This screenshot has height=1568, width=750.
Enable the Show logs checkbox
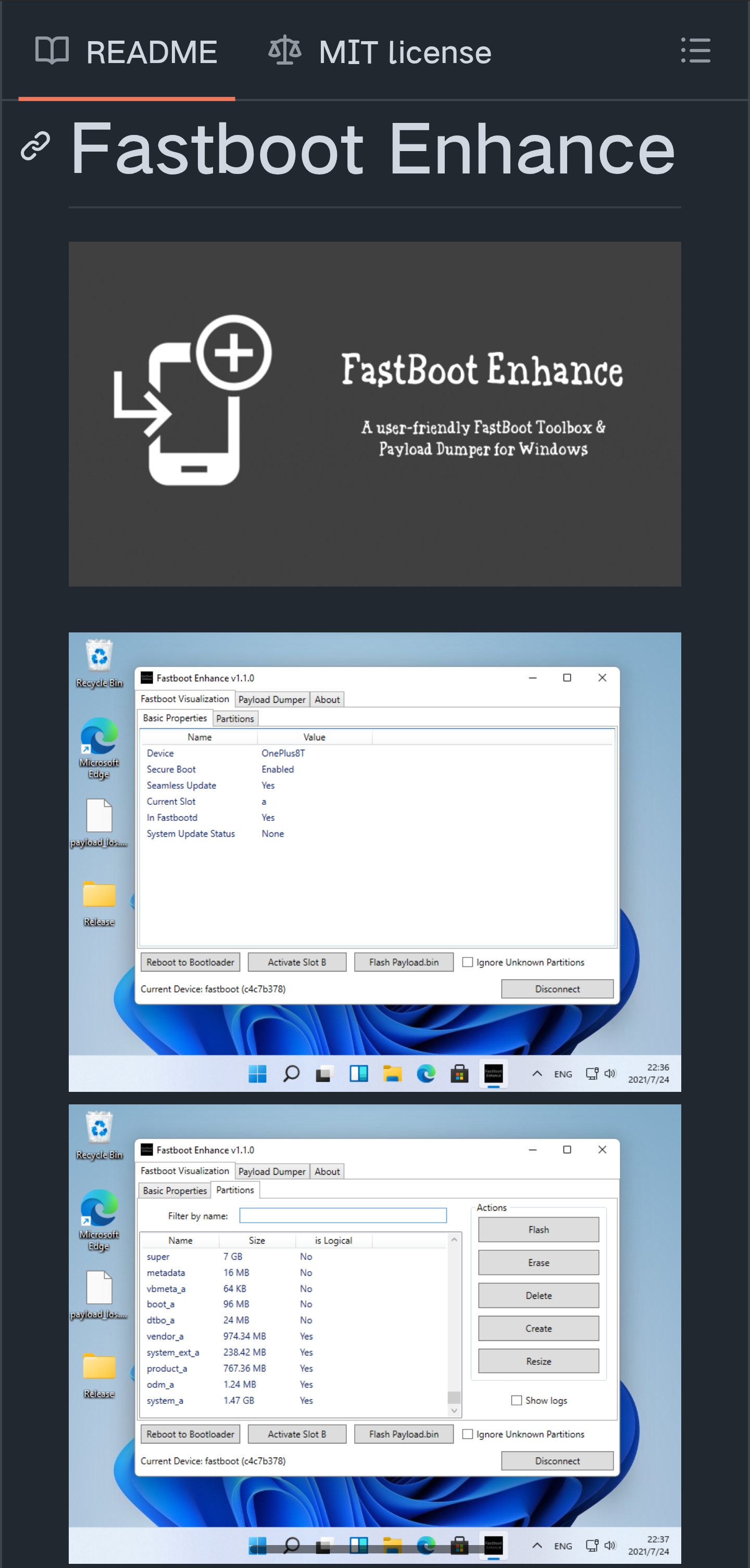[516, 1400]
